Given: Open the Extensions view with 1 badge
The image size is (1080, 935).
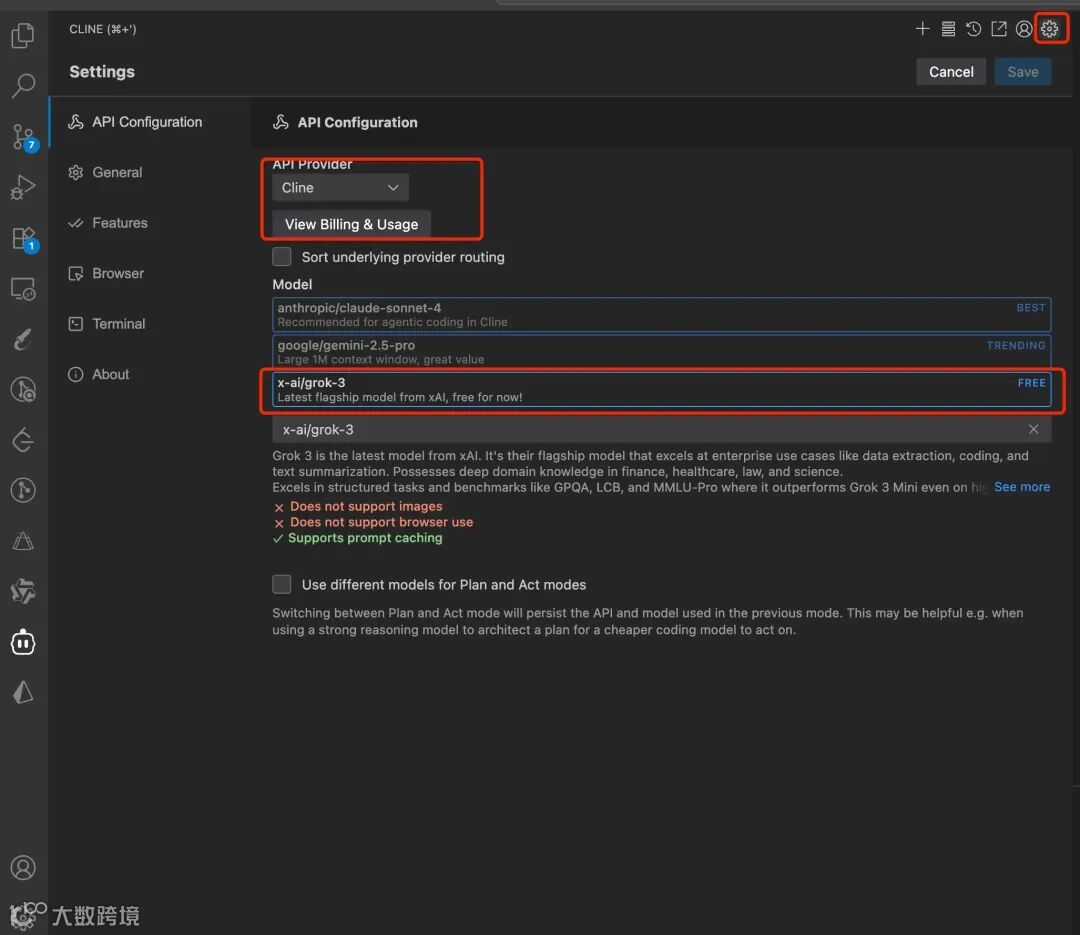Looking at the screenshot, I should pyautogui.click(x=24, y=239).
